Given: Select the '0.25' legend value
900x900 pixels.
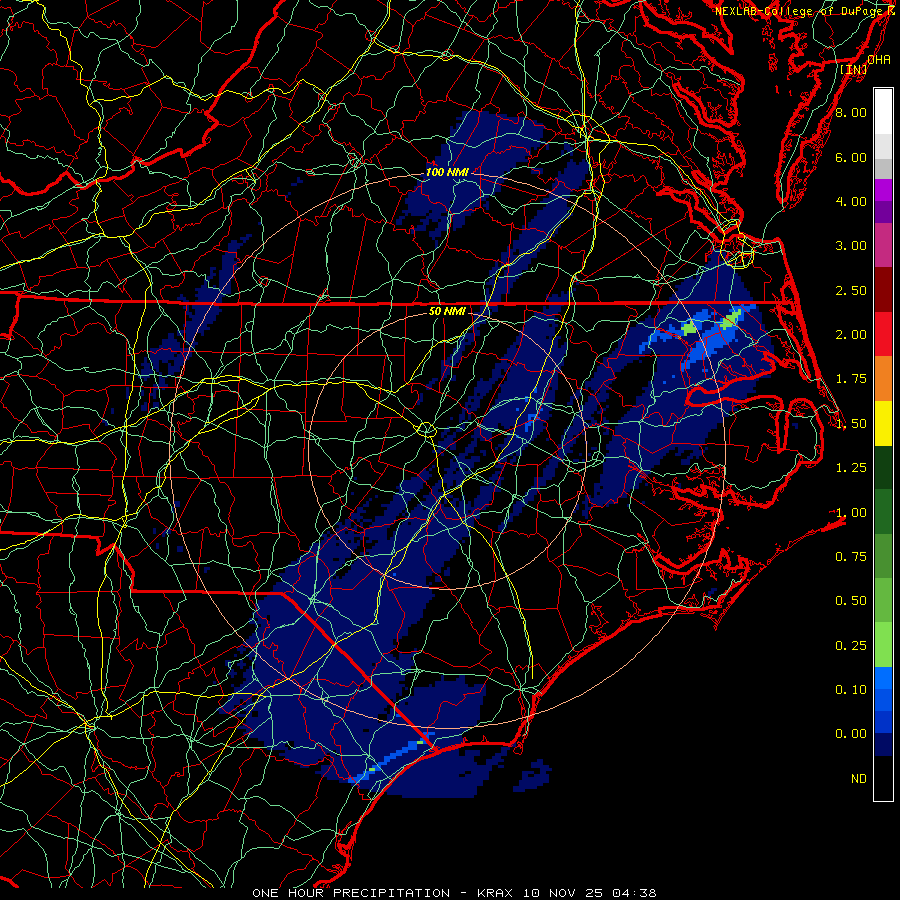Looking at the screenshot, I should pos(851,646).
